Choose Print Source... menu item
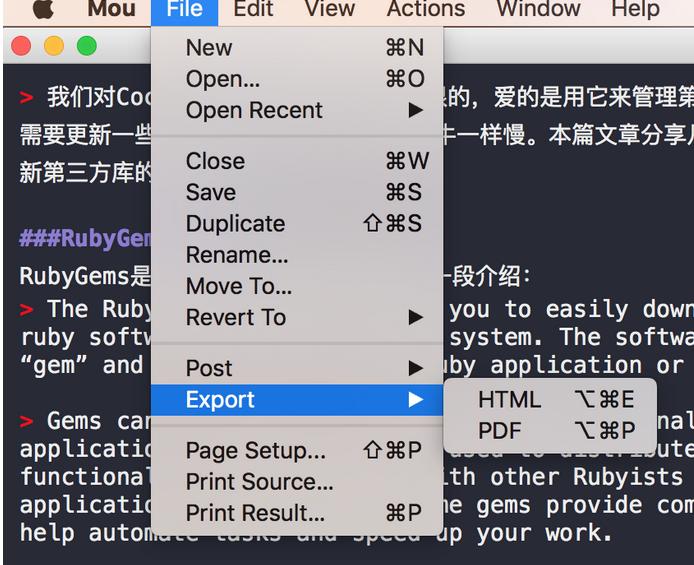The image size is (694, 565). [297, 482]
